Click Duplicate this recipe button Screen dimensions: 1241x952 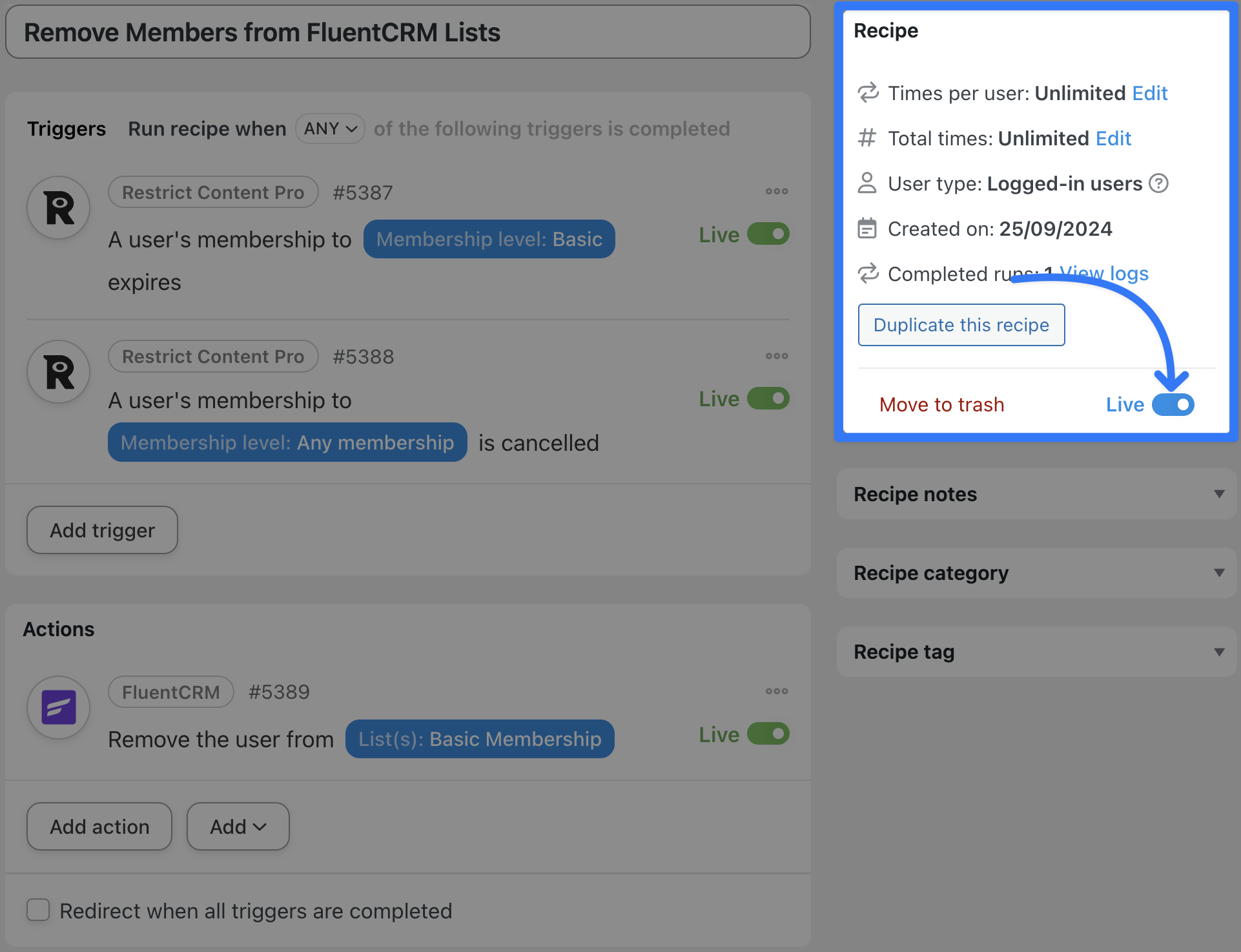coord(961,325)
